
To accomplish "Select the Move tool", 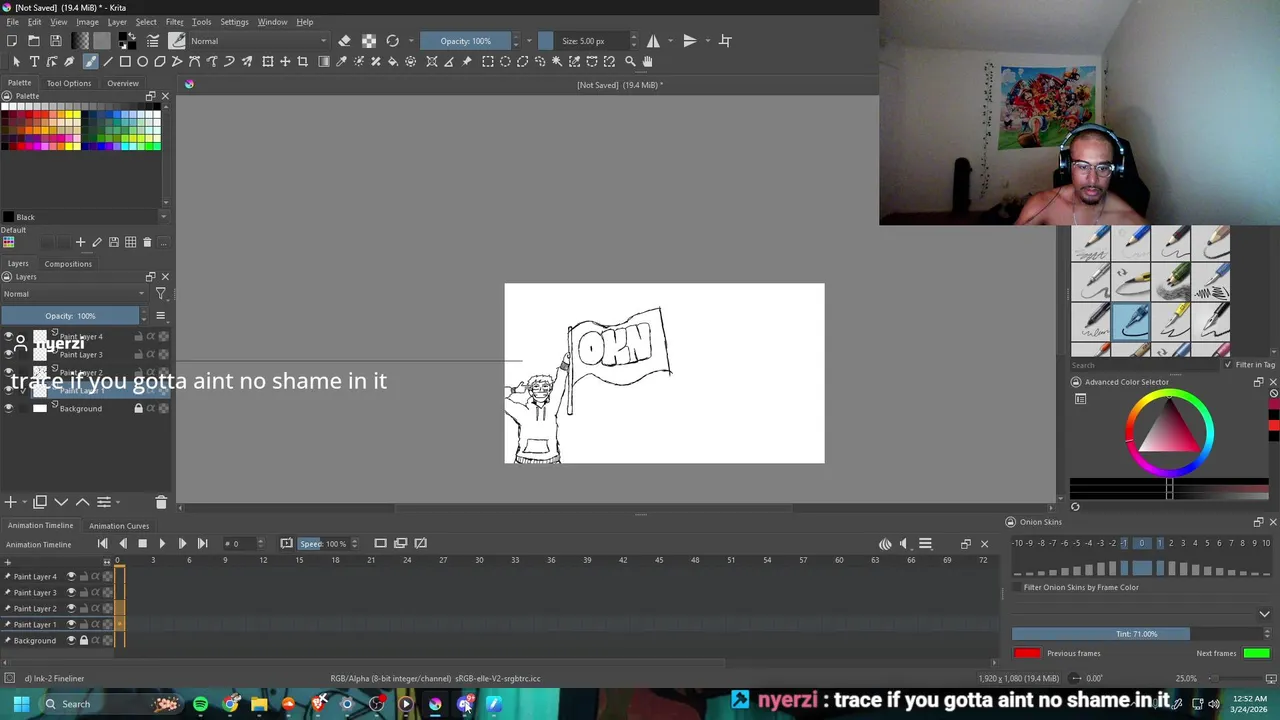I will coord(285,62).
